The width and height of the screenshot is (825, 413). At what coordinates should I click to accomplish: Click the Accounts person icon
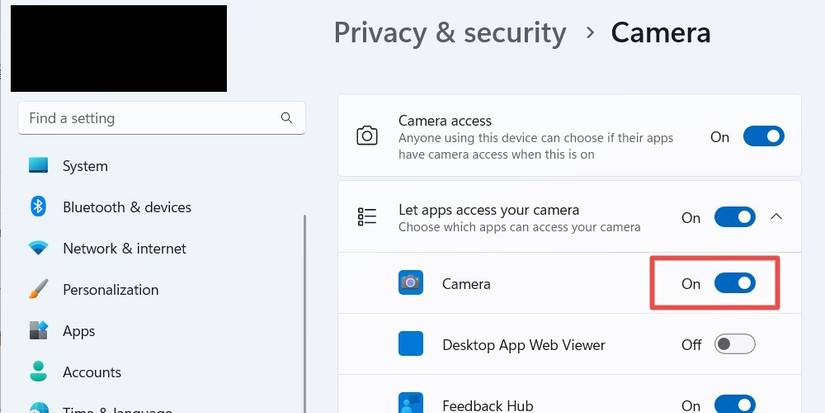pyautogui.click(x=39, y=372)
